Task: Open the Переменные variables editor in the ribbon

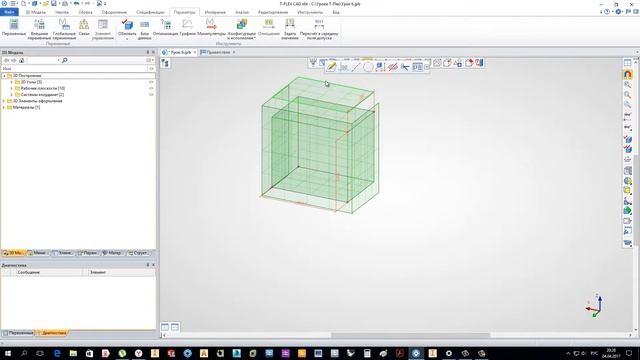Action: point(14,27)
